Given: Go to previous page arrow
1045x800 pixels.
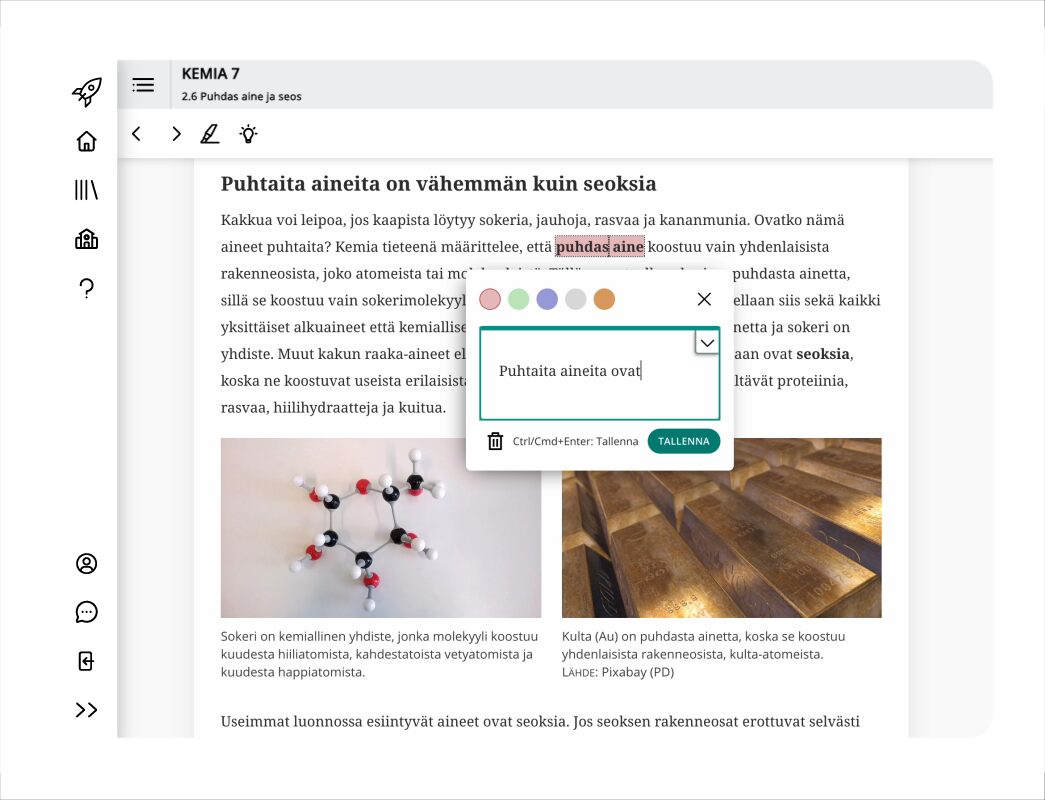Looking at the screenshot, I should coord(137,134).
